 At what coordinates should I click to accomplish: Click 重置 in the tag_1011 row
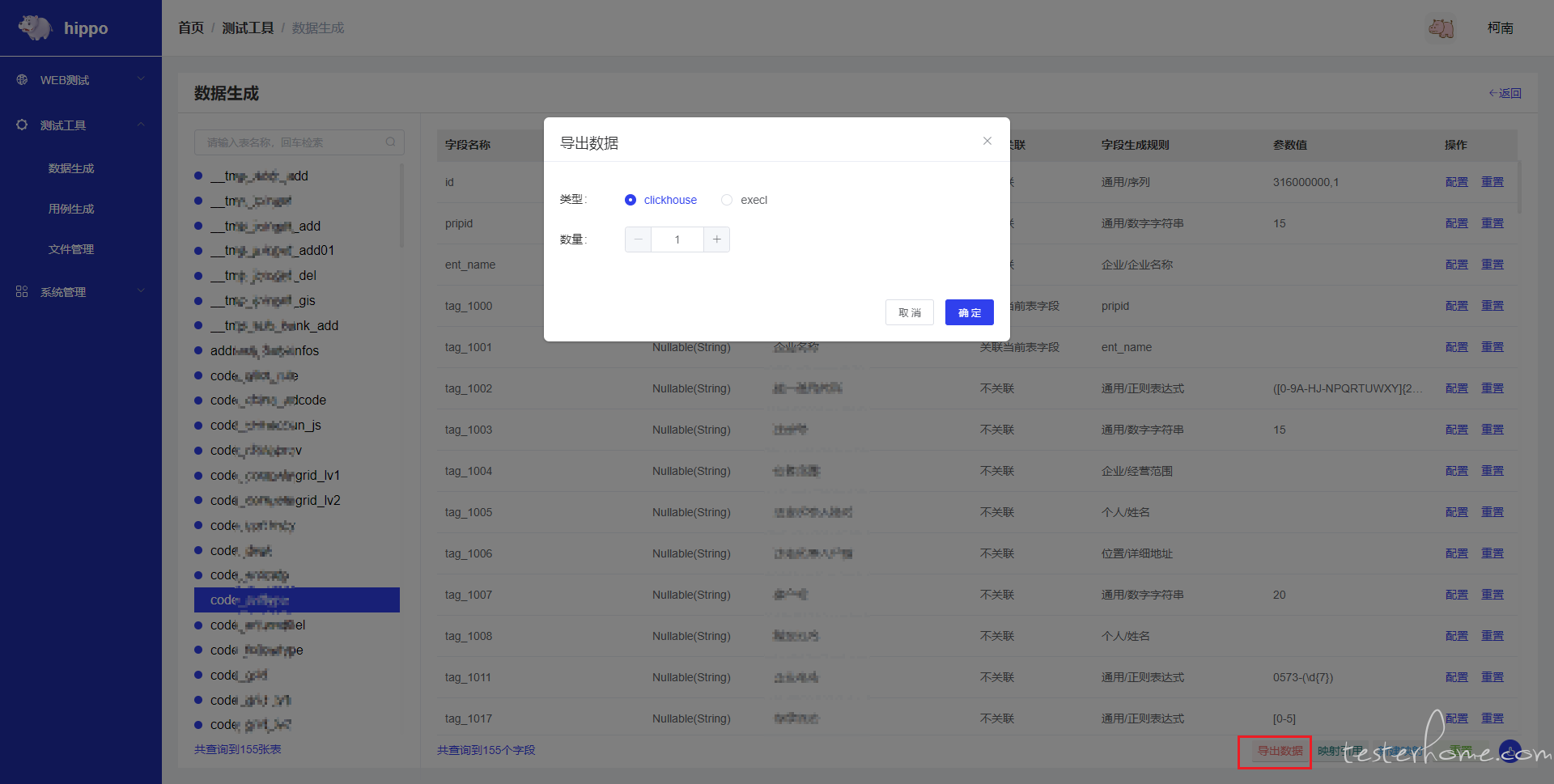point(1492,677)
